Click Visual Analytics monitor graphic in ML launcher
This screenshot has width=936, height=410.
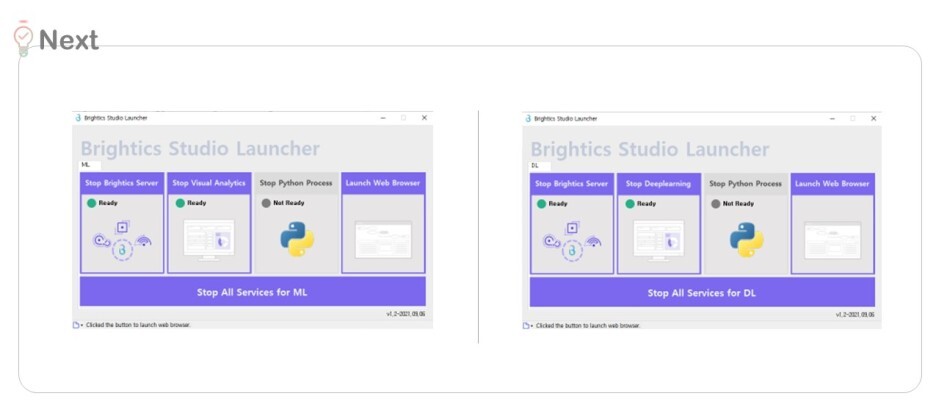209,240
